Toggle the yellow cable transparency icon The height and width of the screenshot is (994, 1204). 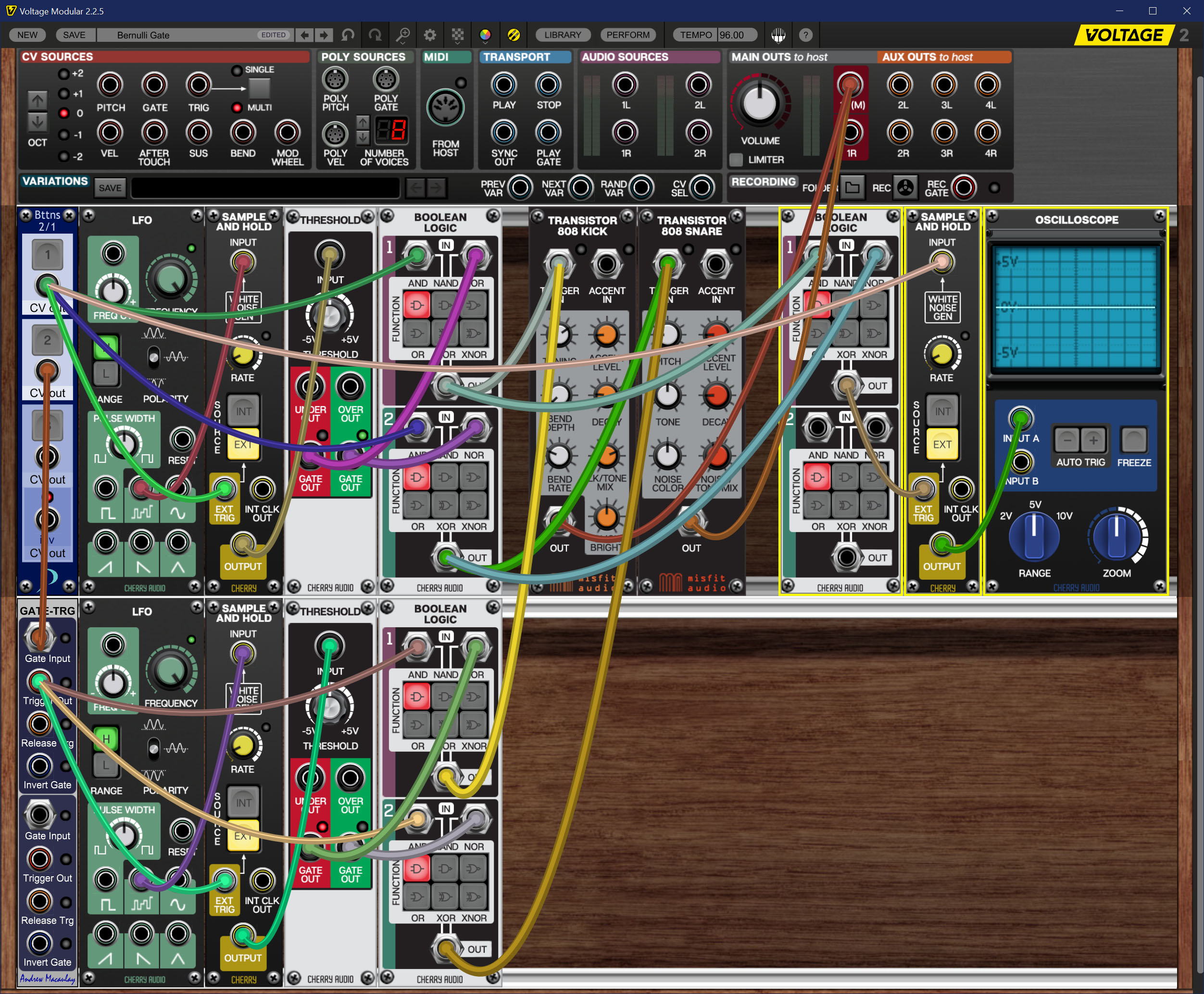(x=514, y=35)
